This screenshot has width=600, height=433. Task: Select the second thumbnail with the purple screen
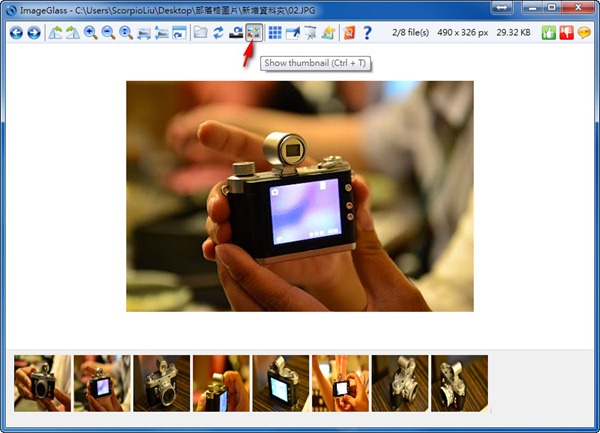click(102, 383)
